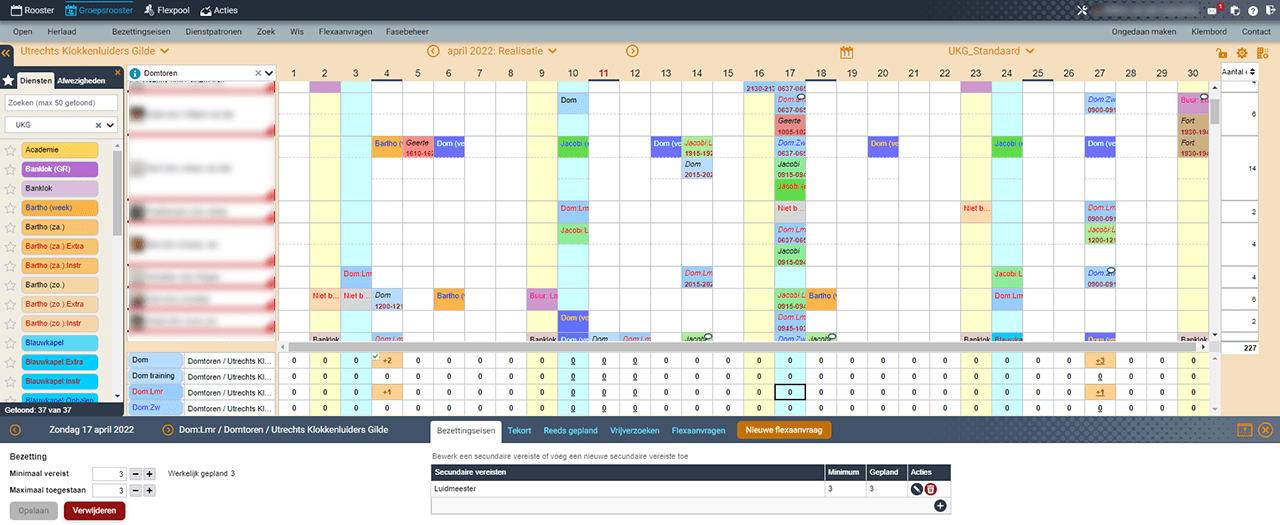The width and height of the screenshot is (1280, 525).
Task: Open the april 2022: Realisatie dropdown
Action: click(x=501, y=51)
